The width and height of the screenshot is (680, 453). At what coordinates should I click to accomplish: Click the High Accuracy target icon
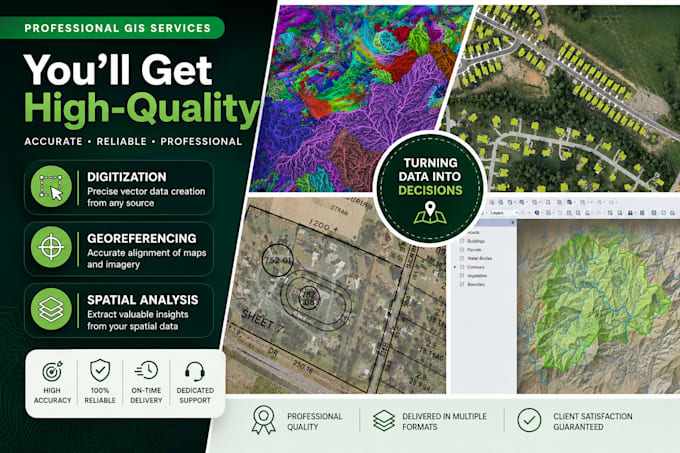click(x=52, y=371)
